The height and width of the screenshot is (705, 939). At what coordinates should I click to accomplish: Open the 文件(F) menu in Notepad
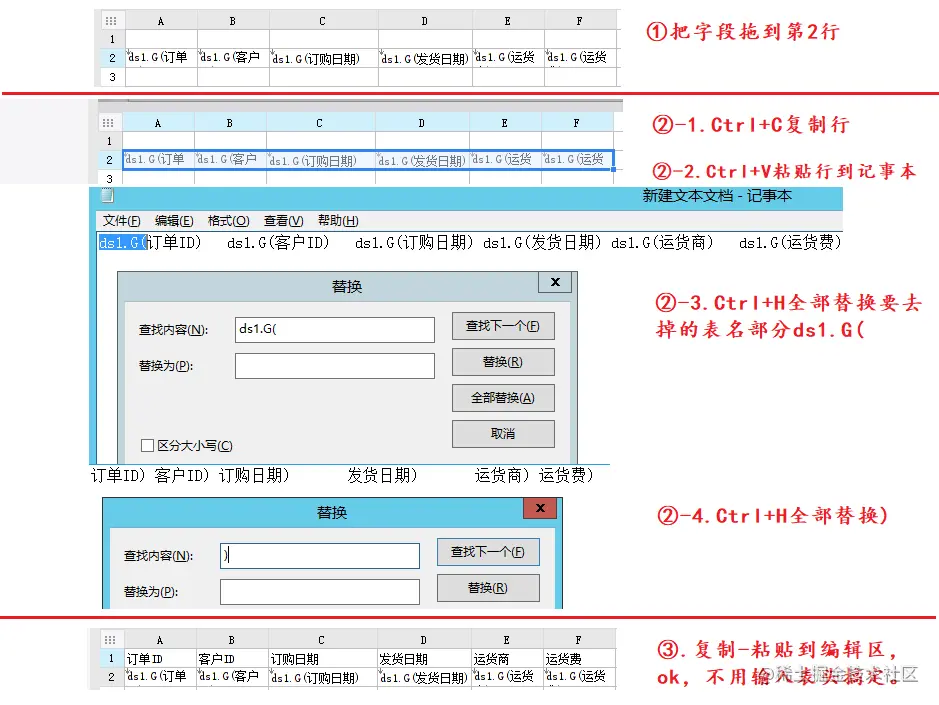coord(122,220)
